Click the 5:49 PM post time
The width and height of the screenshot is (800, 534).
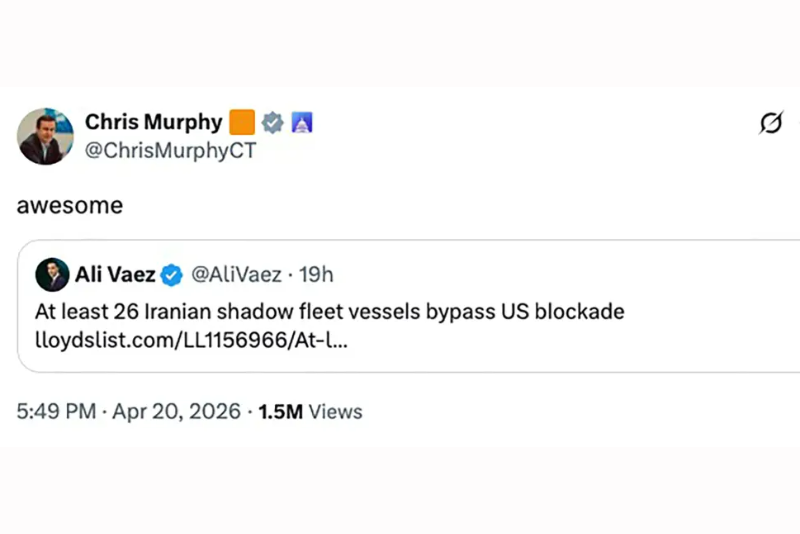[x=56, y=411]
